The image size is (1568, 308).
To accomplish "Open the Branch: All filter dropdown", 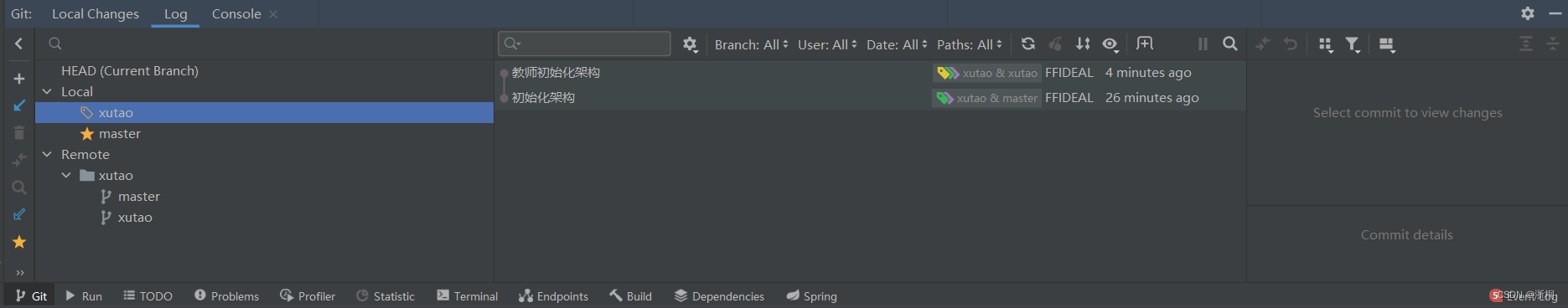I will tap(751, 44).
